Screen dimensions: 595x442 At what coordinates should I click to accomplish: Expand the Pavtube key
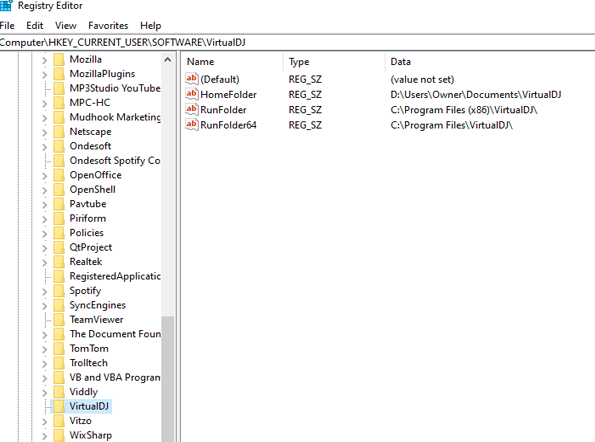coord(44,204)
